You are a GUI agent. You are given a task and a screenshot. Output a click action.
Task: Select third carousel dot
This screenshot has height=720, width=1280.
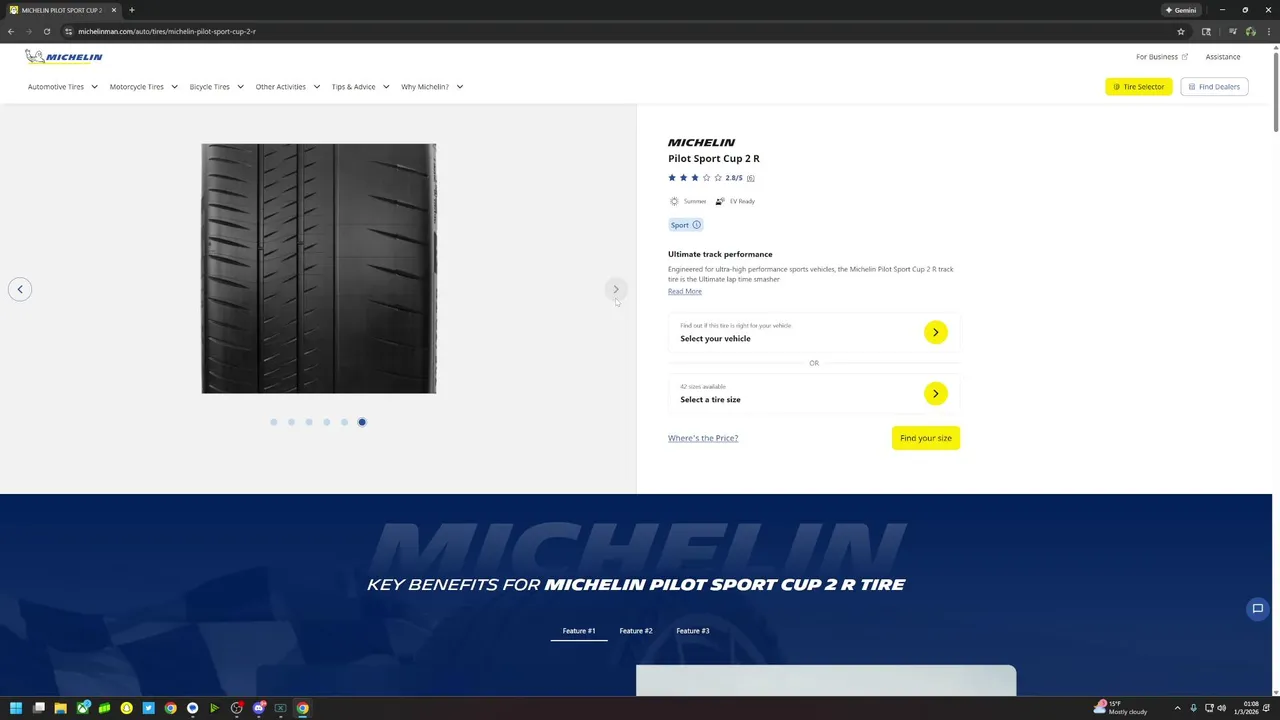tap(309, 422)
